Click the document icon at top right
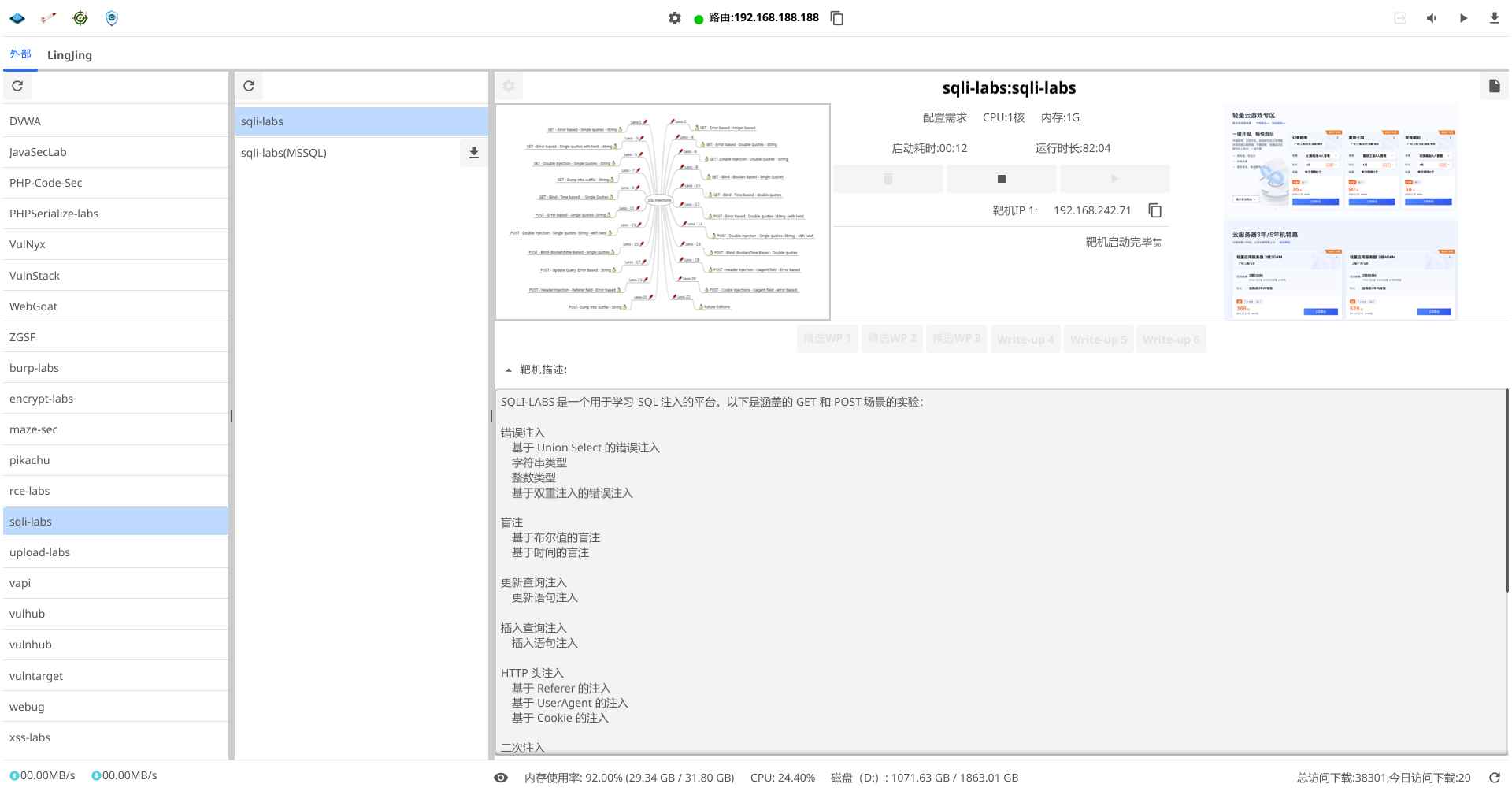 click(x=1494, y=87)
